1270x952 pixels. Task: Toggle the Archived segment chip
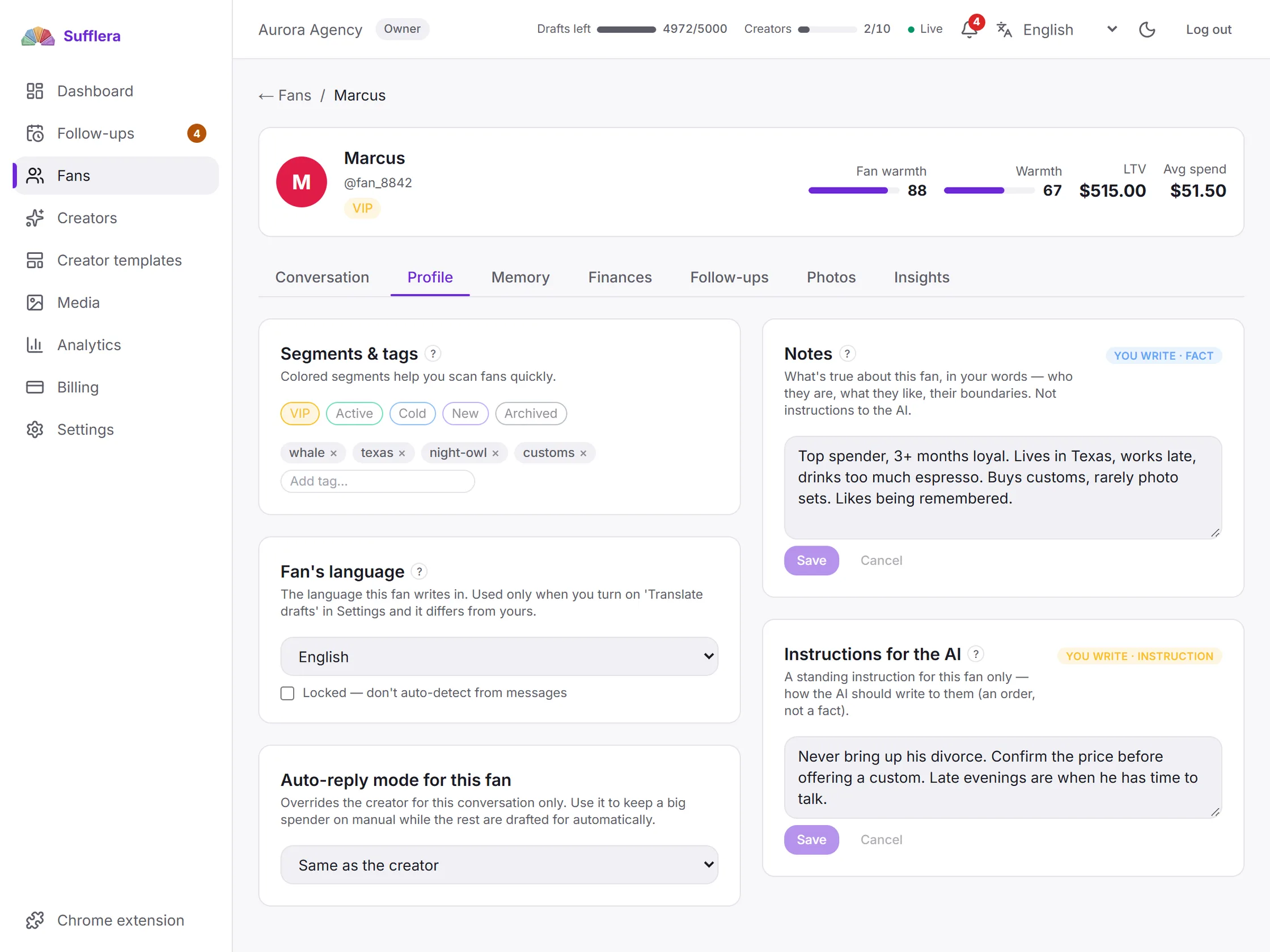coord(531,413)
